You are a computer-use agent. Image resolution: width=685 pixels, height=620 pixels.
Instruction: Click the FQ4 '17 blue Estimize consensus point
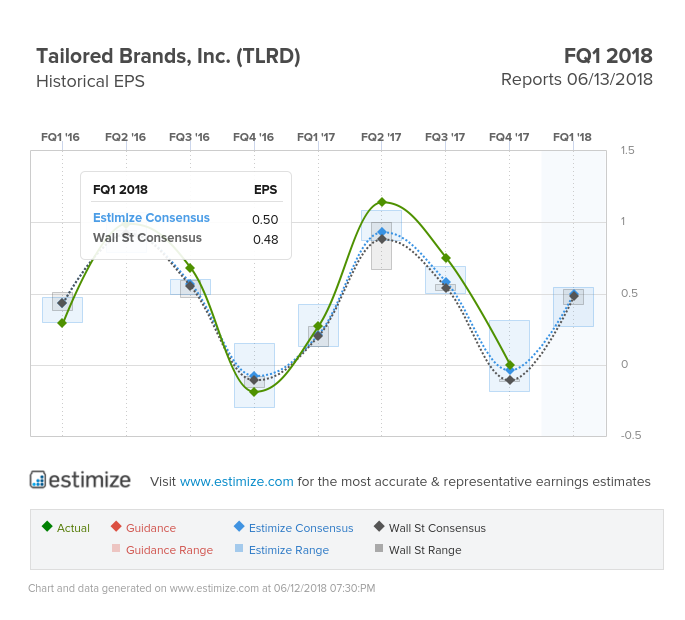pyautogui.click(x=510, y=371)
